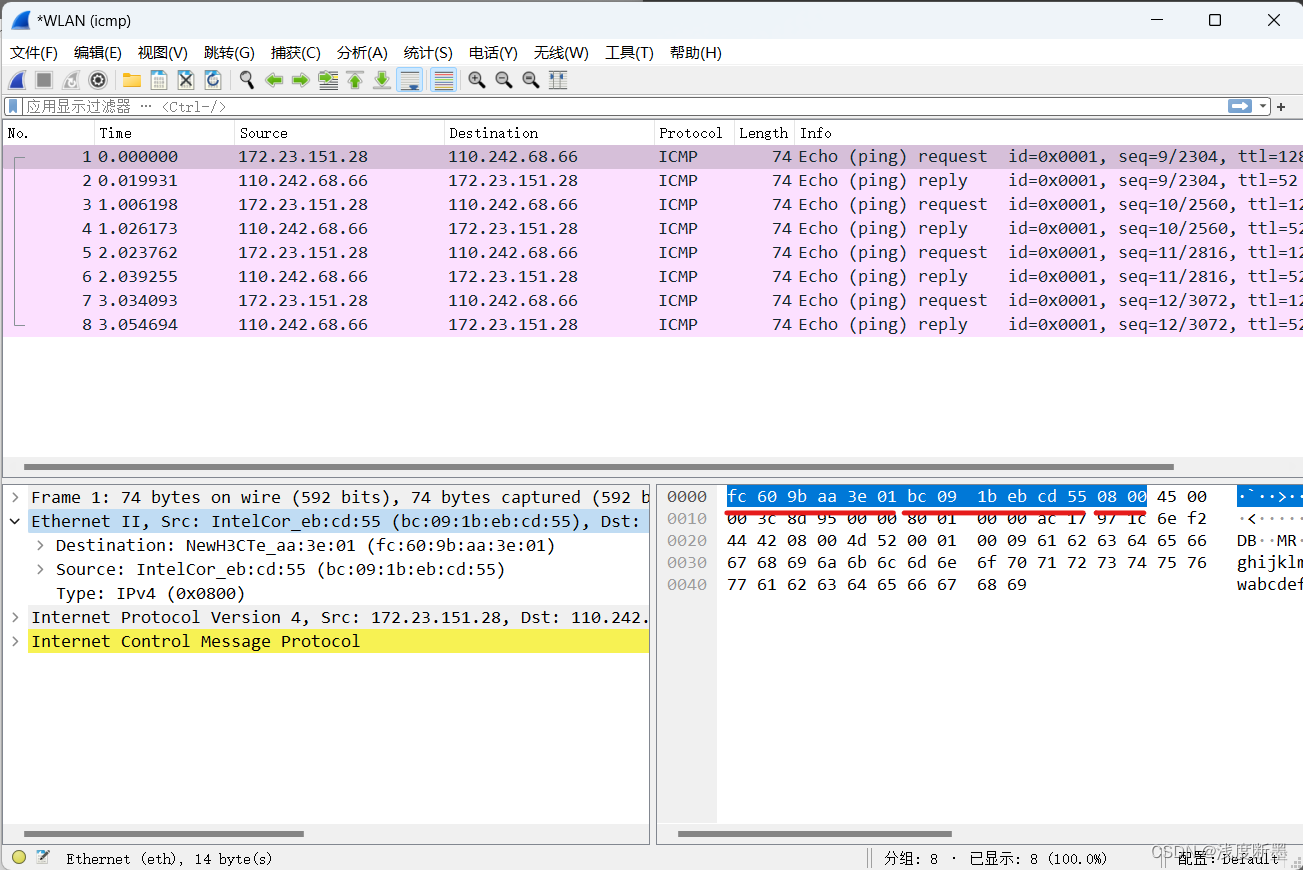
Task: Select packet 8 at time 3.054694
Action: pos(652,324)
